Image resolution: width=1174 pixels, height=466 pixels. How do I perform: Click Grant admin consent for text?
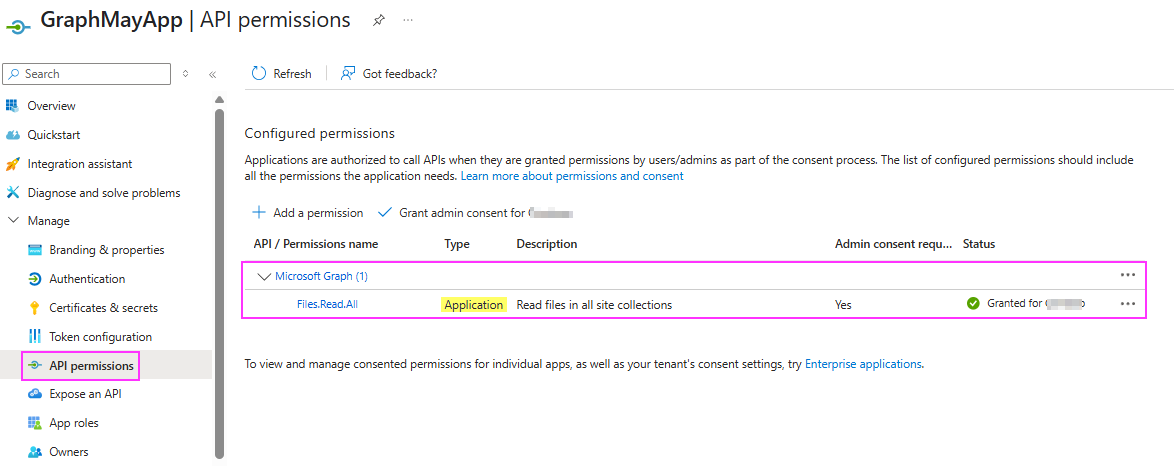pyautogui.click(x=462, y=213)
